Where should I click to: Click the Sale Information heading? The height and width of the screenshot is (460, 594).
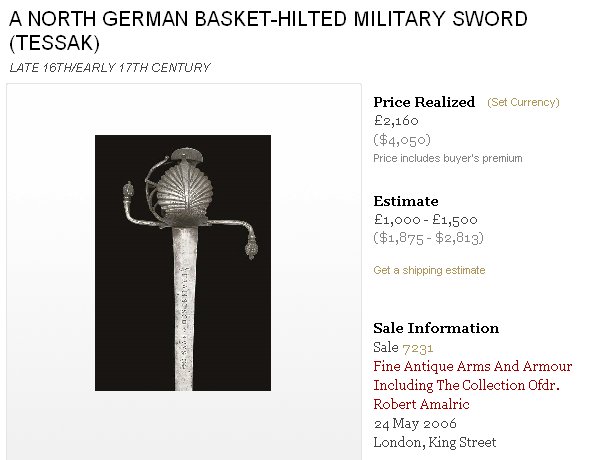[x=436, y=328]
